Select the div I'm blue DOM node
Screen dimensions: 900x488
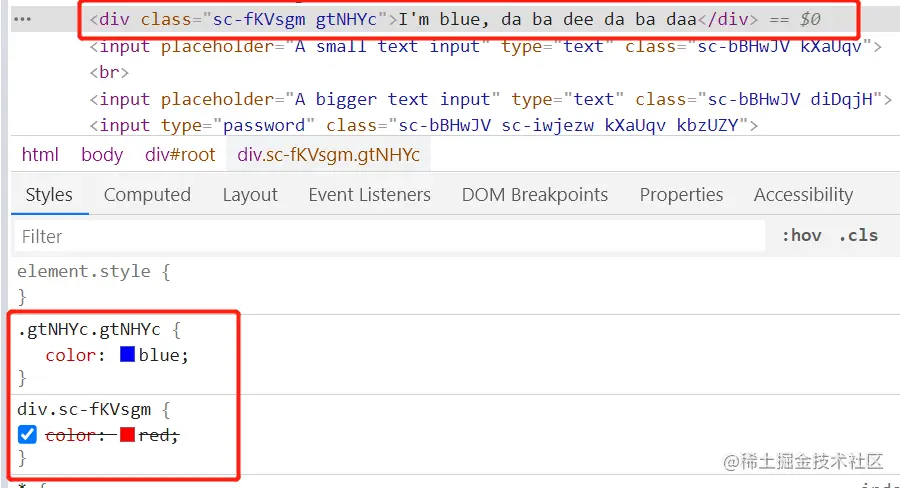click(455, 20)
